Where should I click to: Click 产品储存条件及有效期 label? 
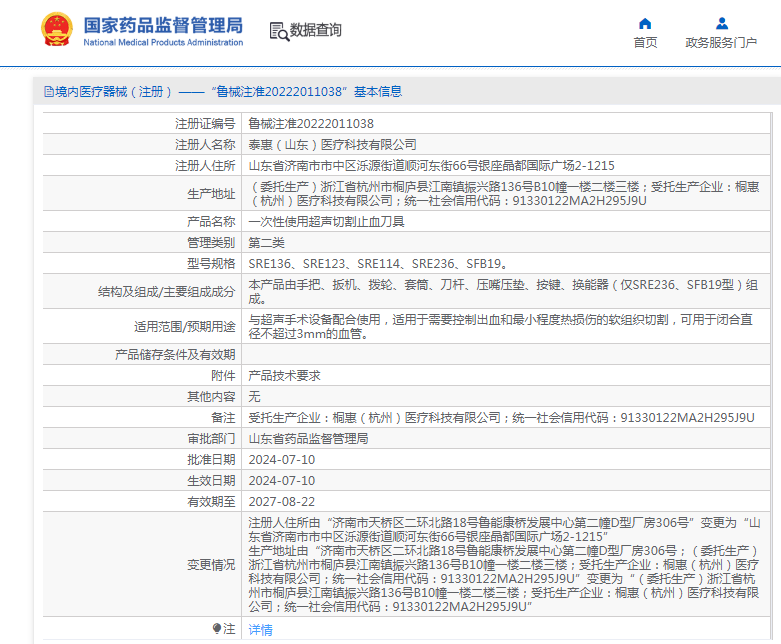(175, 355)
